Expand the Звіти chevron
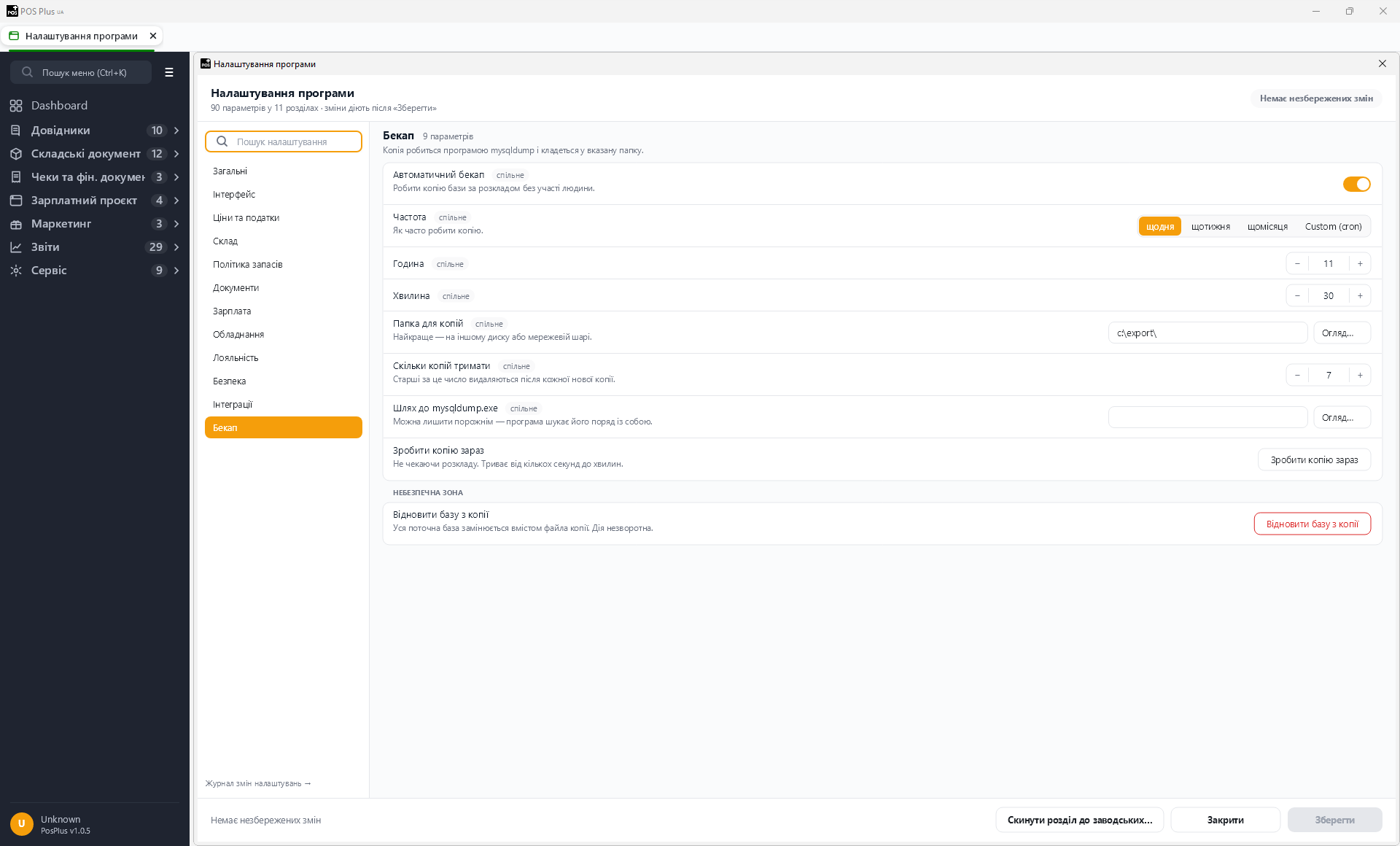 176,247
